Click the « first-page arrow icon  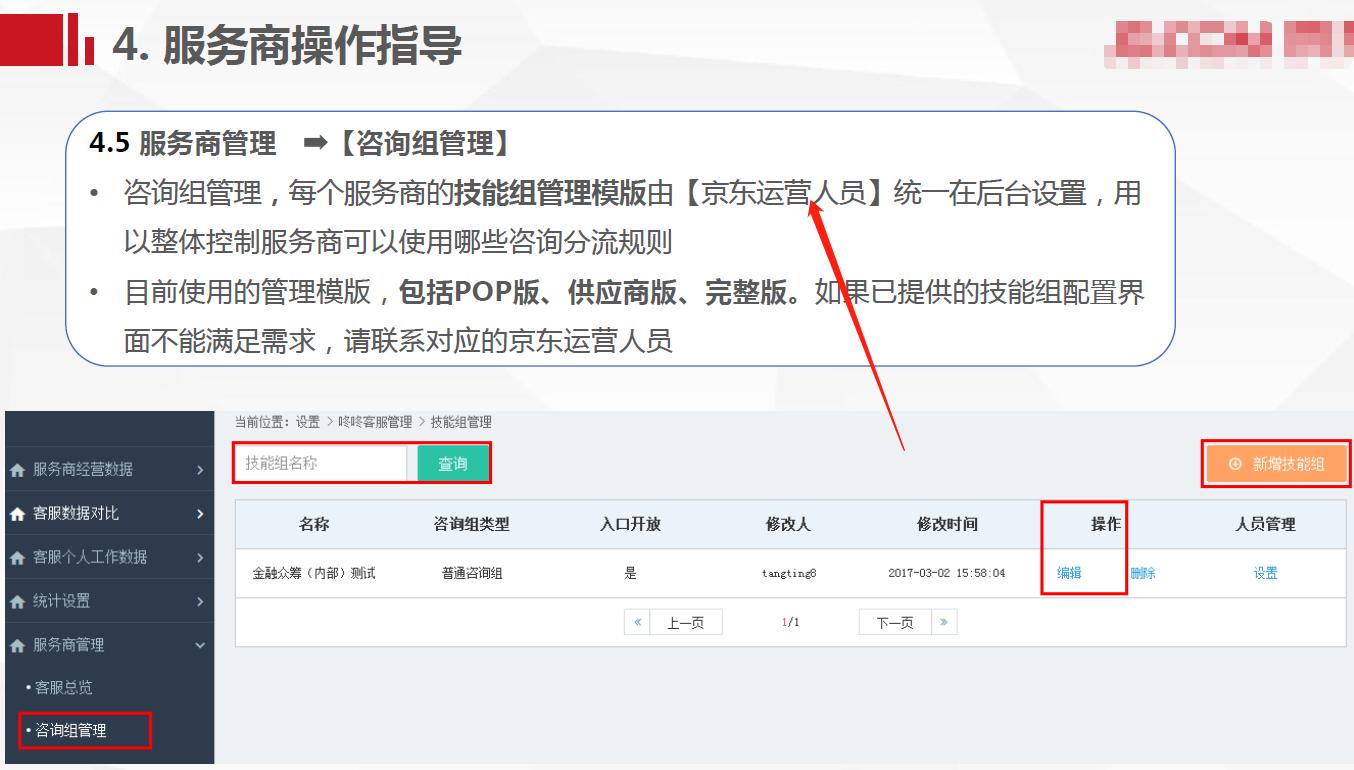(637, 621)
